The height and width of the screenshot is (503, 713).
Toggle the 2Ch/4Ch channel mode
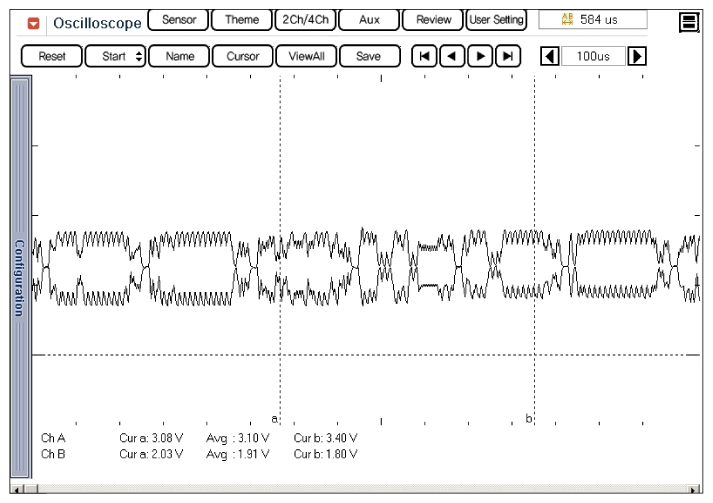305,20
